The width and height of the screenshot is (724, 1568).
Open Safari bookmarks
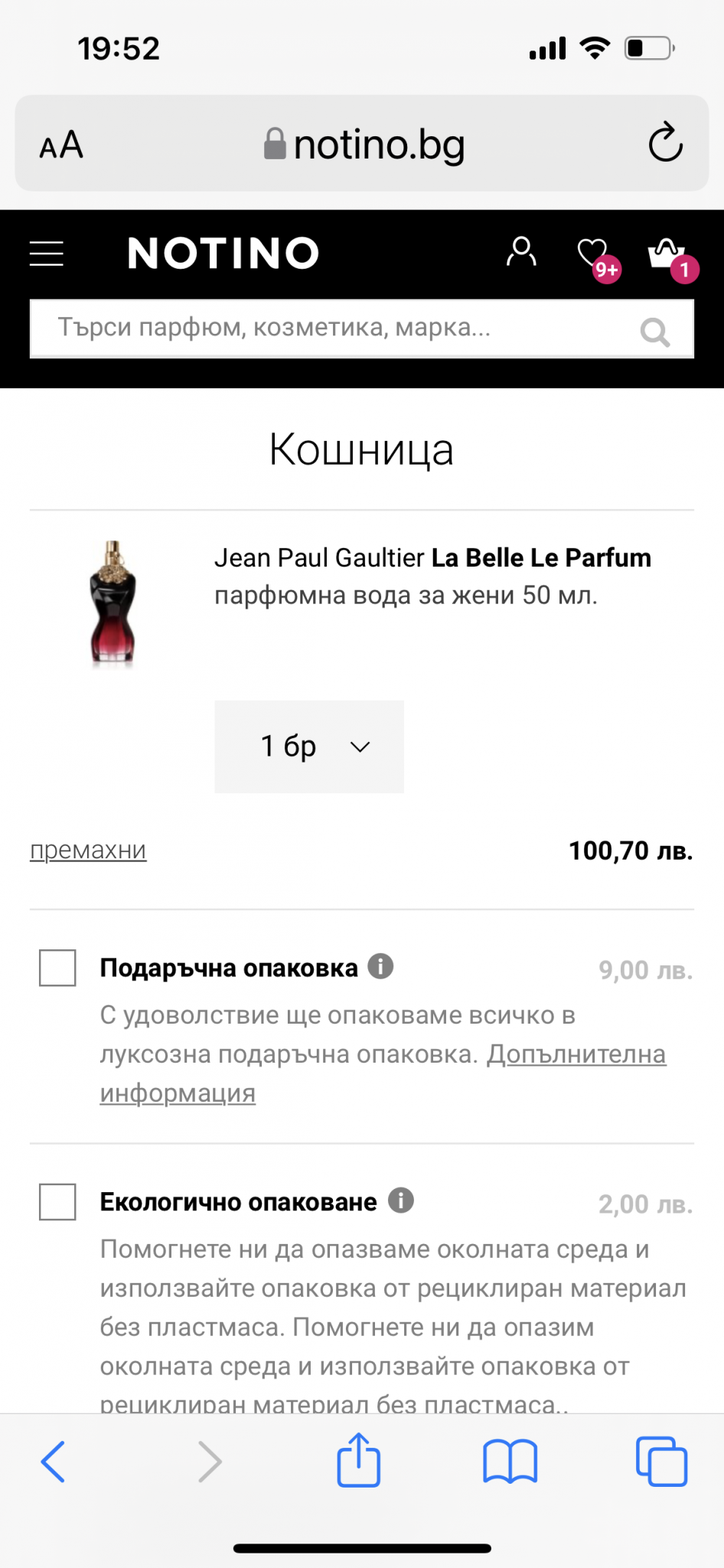(510, 1461)
